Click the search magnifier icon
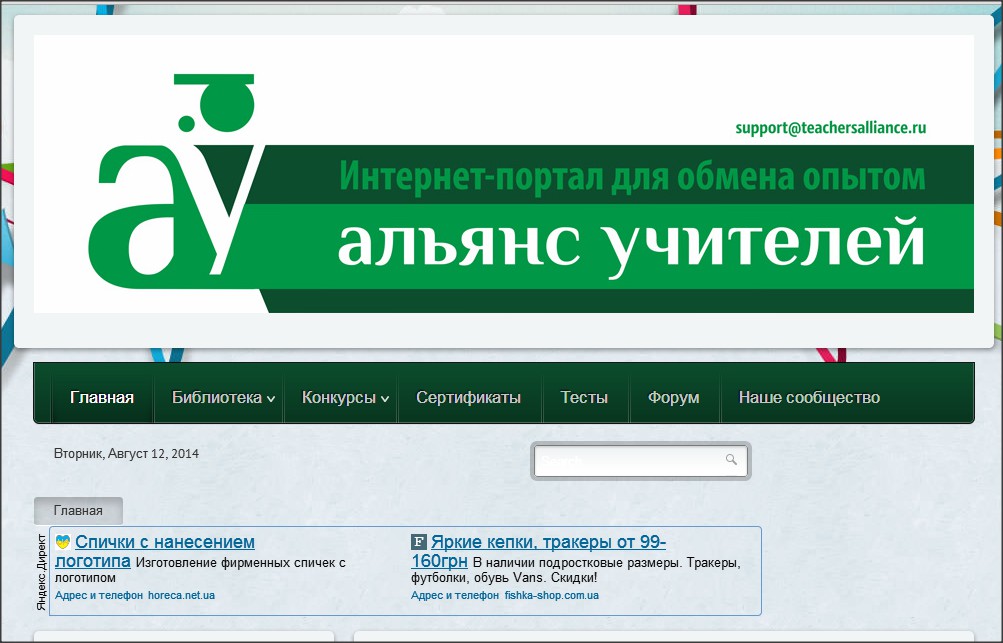The width and height of the screenshot is (1003, 643). click(x=731, y=459)
